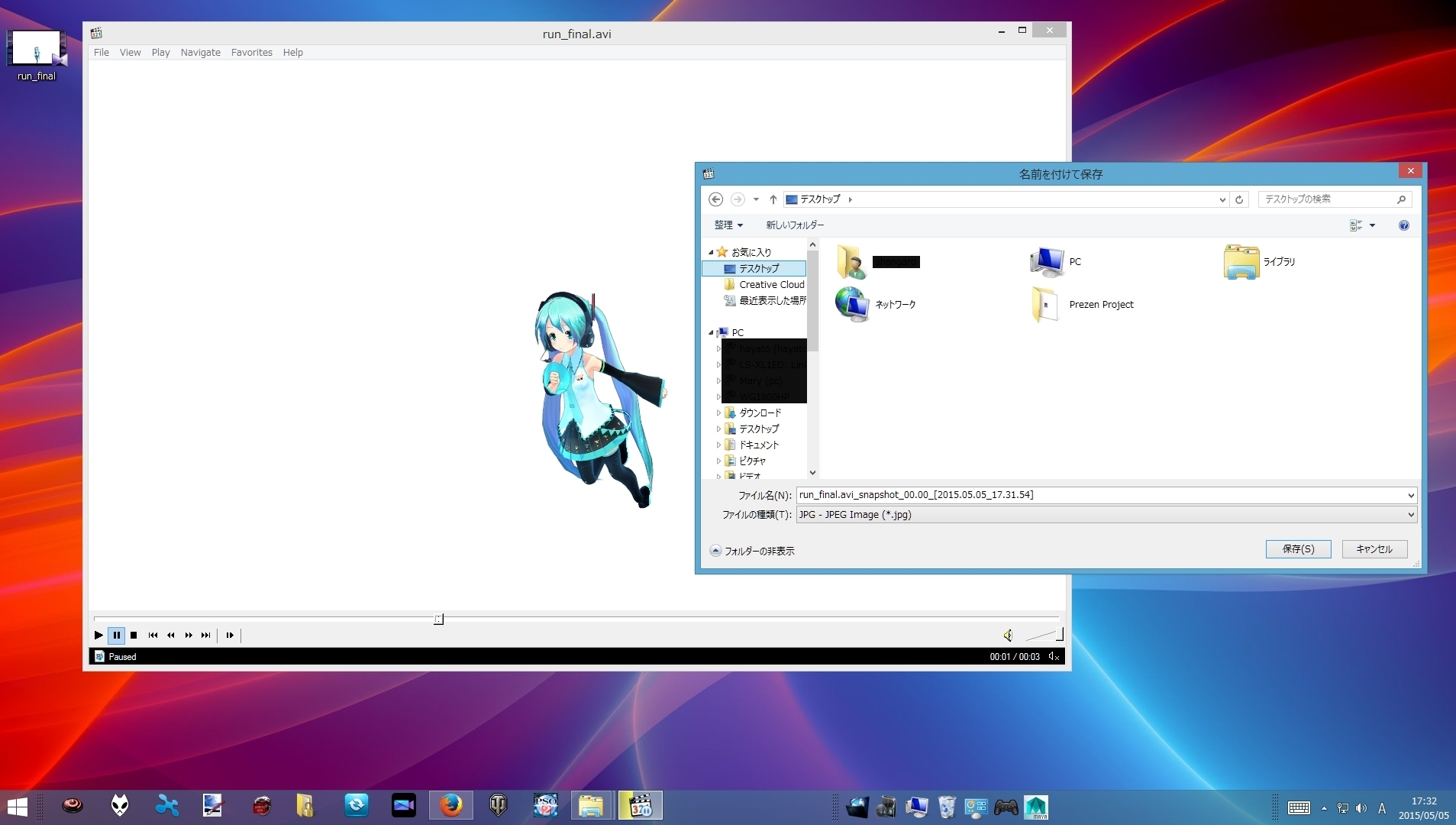Click the up-one-level arrow in save dialog

[773, 199]
